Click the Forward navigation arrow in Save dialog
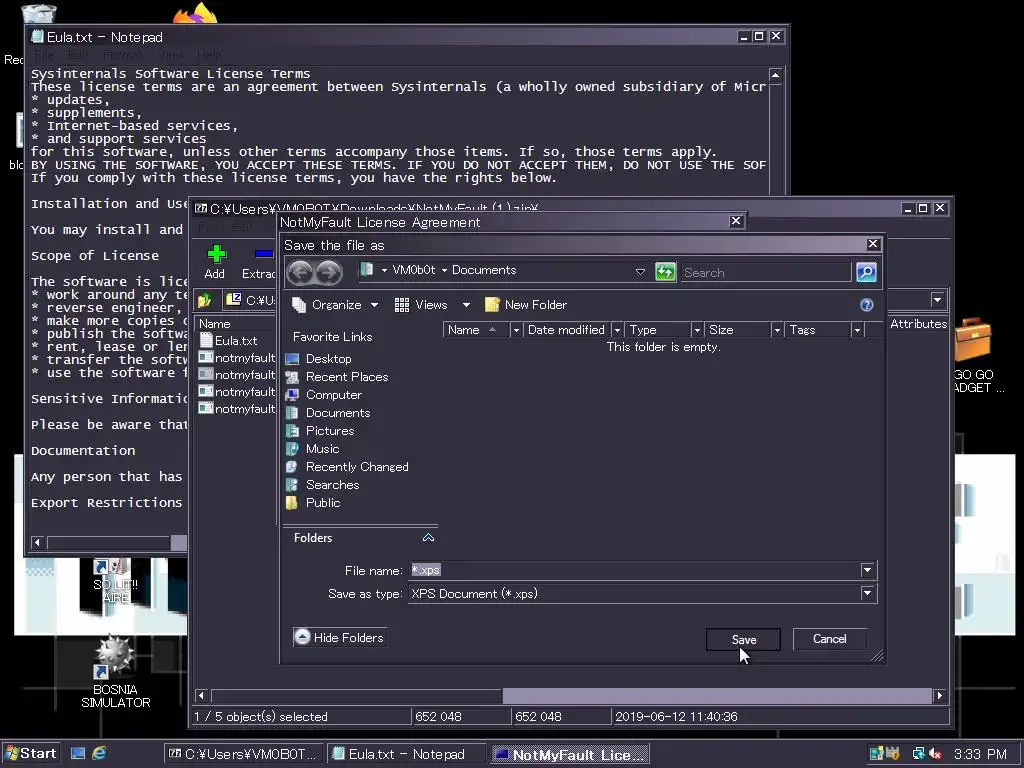The height and width of the screenshot is (768, 1024). point(328,272)
